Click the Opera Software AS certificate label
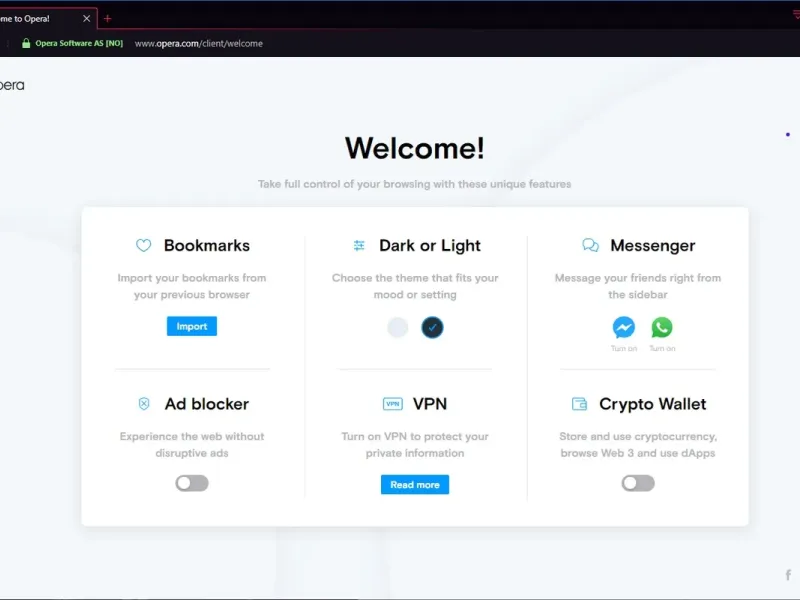Image resolution: width=800 pixels, height=600 pixels. pos(79,43)
